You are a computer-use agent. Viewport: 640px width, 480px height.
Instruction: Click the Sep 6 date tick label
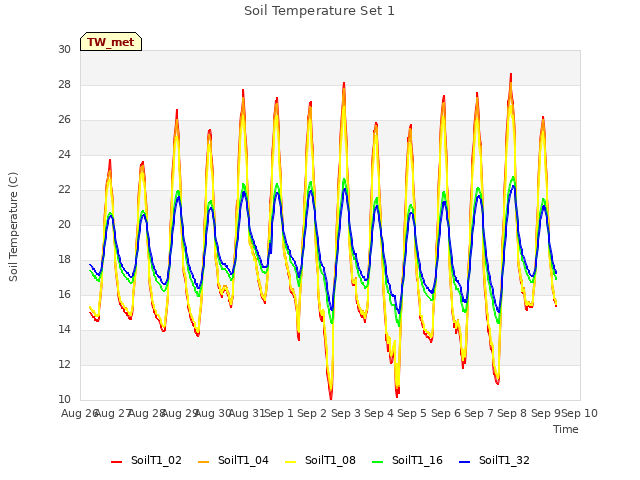tap(446, 413)
